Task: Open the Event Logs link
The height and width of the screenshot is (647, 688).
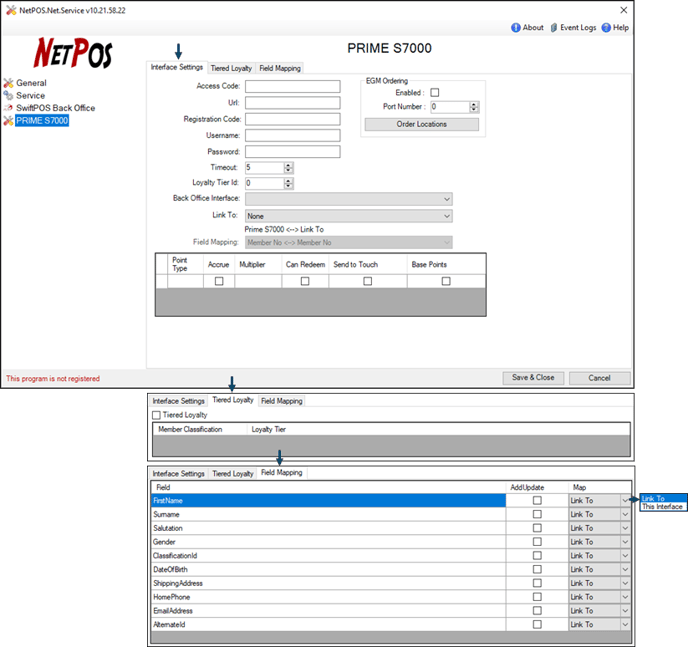Action: [x=578, y=28]
